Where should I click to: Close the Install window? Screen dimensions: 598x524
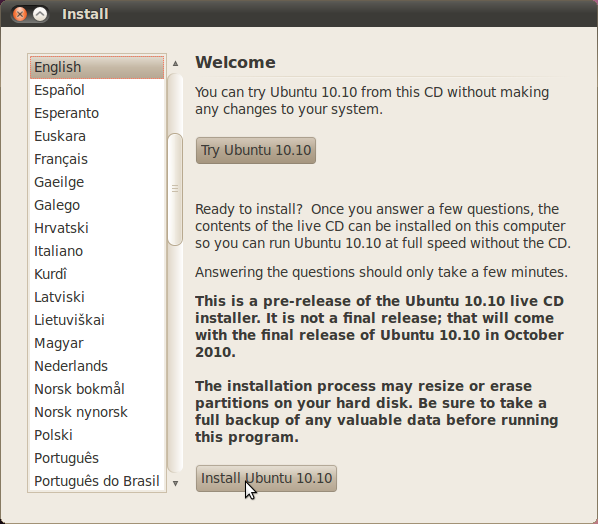click(x=19, y=14)
